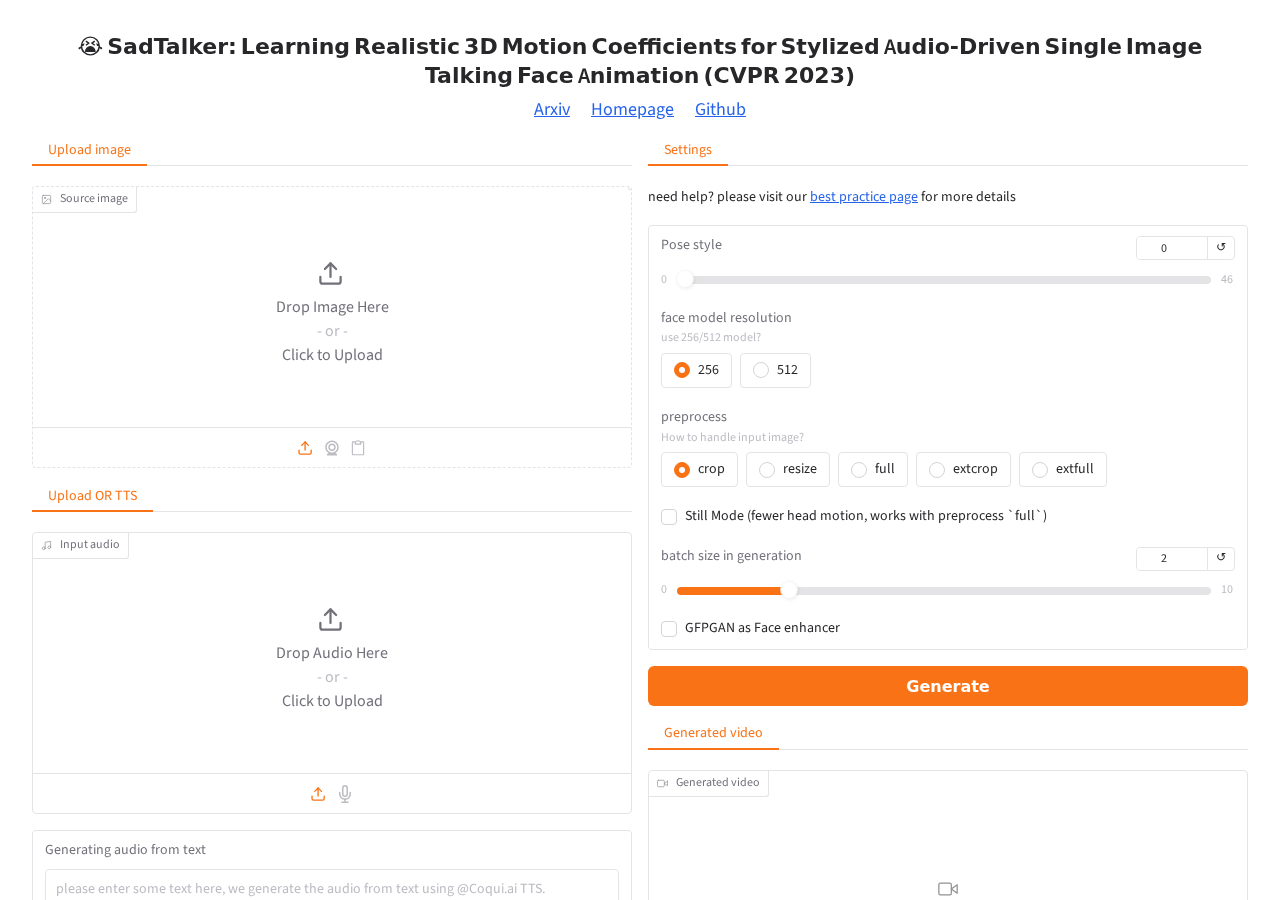The width and height of the screenshot is (1280, 900).
Task: Click the batch size slider handle
Action: pyautogui.click(x=789, y=590)
